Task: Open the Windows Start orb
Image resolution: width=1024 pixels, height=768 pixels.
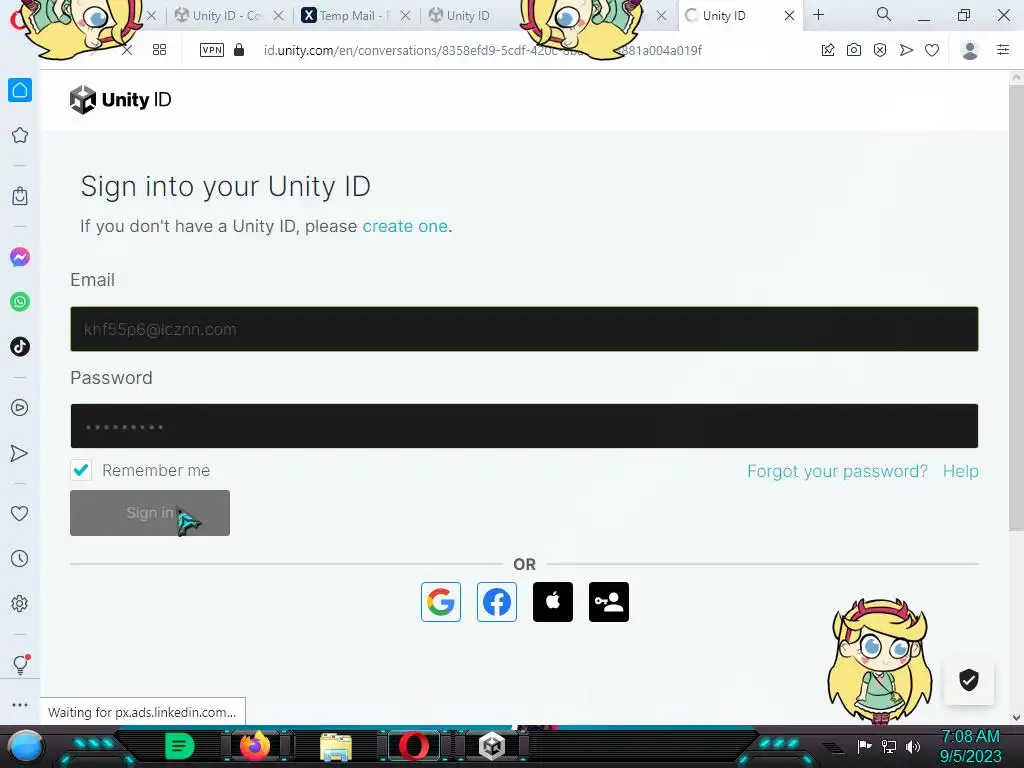Action: [x=26, y=746]
